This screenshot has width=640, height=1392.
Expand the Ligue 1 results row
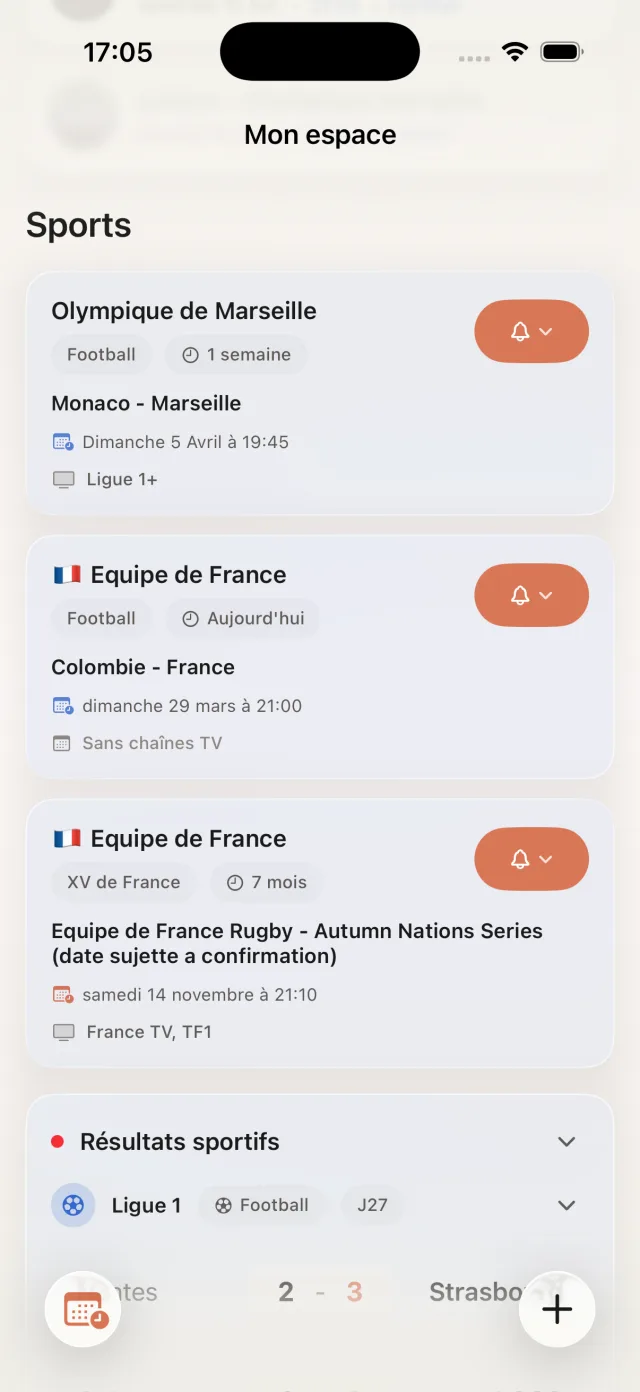566,1205
